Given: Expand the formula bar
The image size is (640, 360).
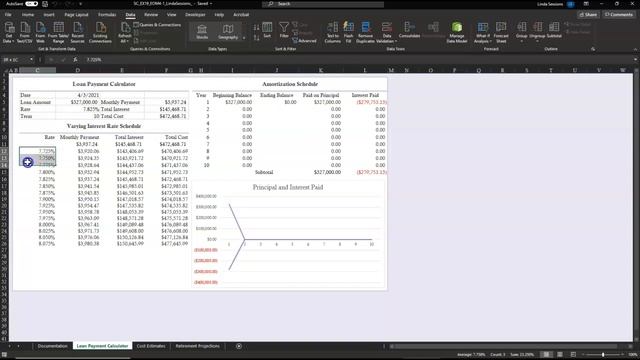Looking at the screenshot, I should coord(635,60).
